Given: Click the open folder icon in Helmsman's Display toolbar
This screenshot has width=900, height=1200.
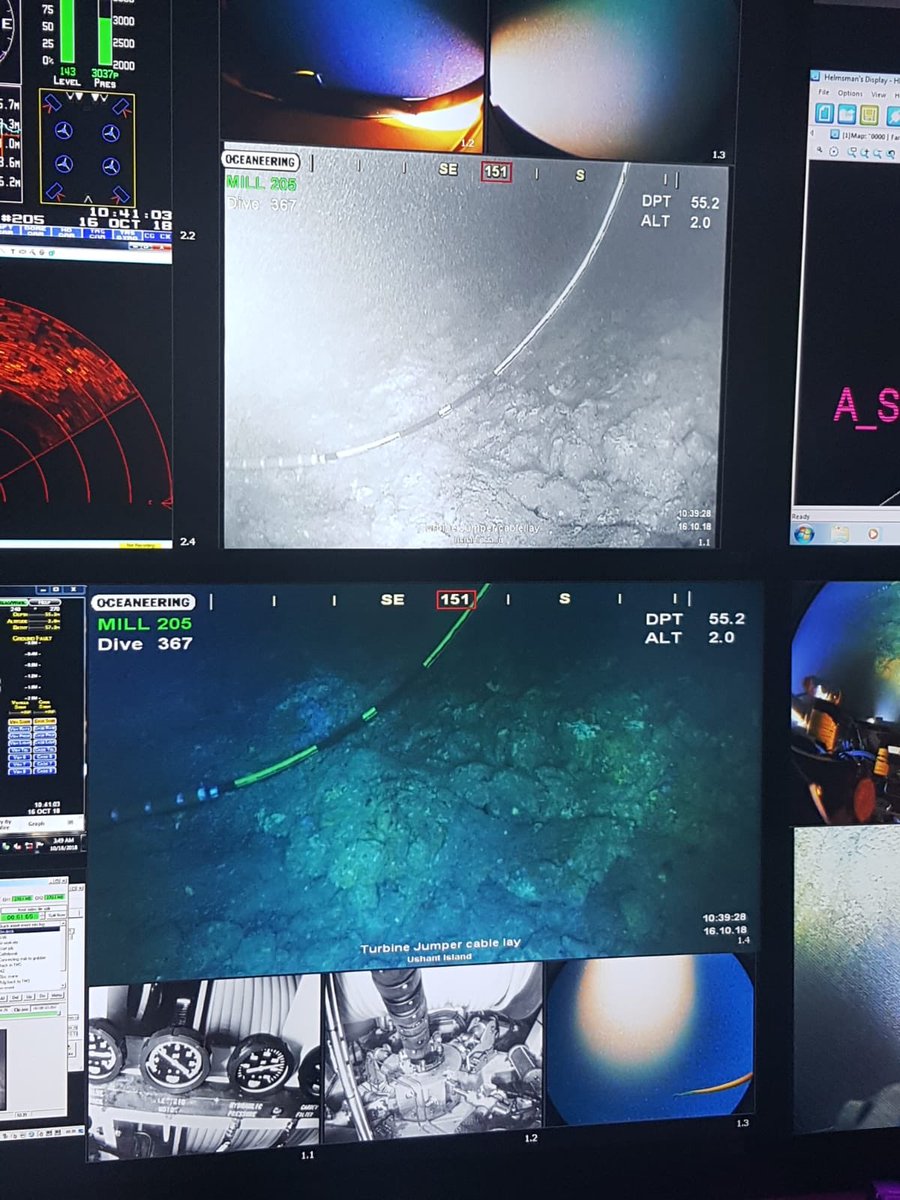Looking at the screenshot, I should tap(847, 114).
